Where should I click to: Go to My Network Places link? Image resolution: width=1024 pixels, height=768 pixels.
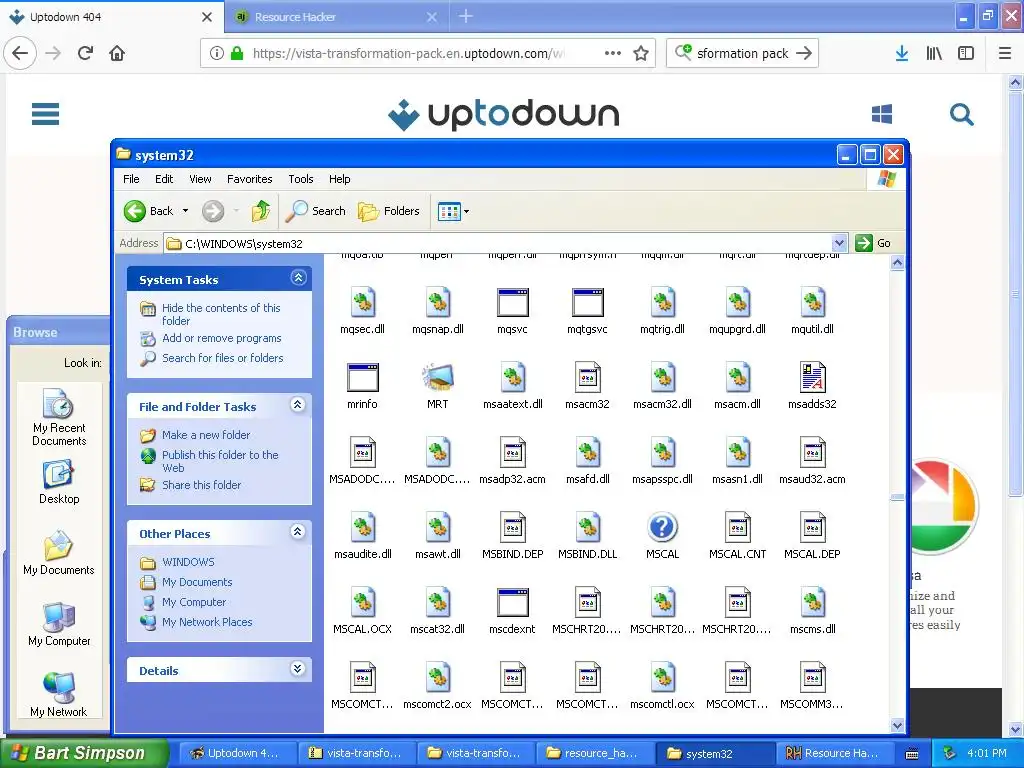tap(207, 622)
